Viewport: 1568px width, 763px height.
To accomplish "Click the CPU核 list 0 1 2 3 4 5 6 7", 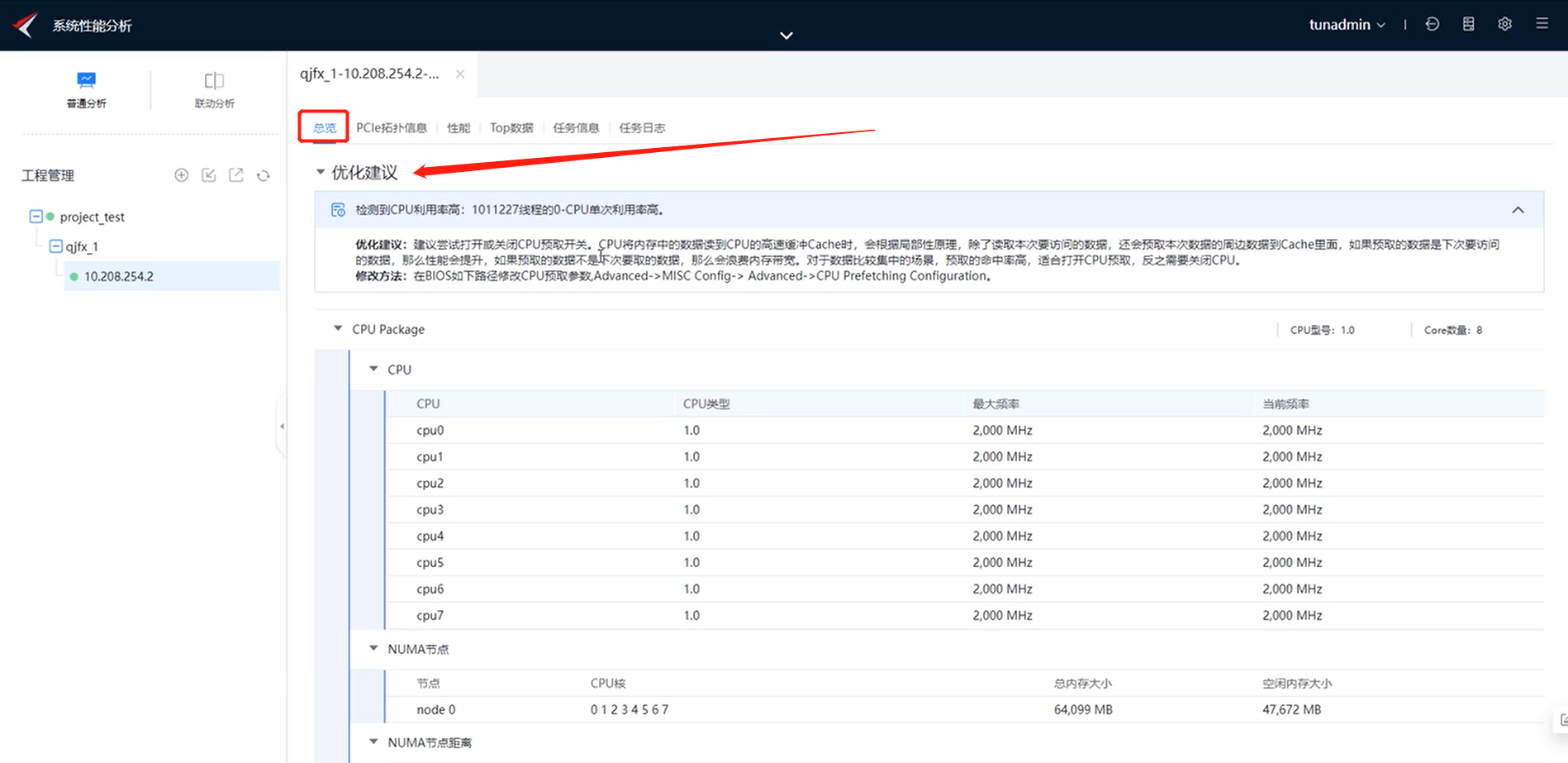I will [x=630, y=709].
